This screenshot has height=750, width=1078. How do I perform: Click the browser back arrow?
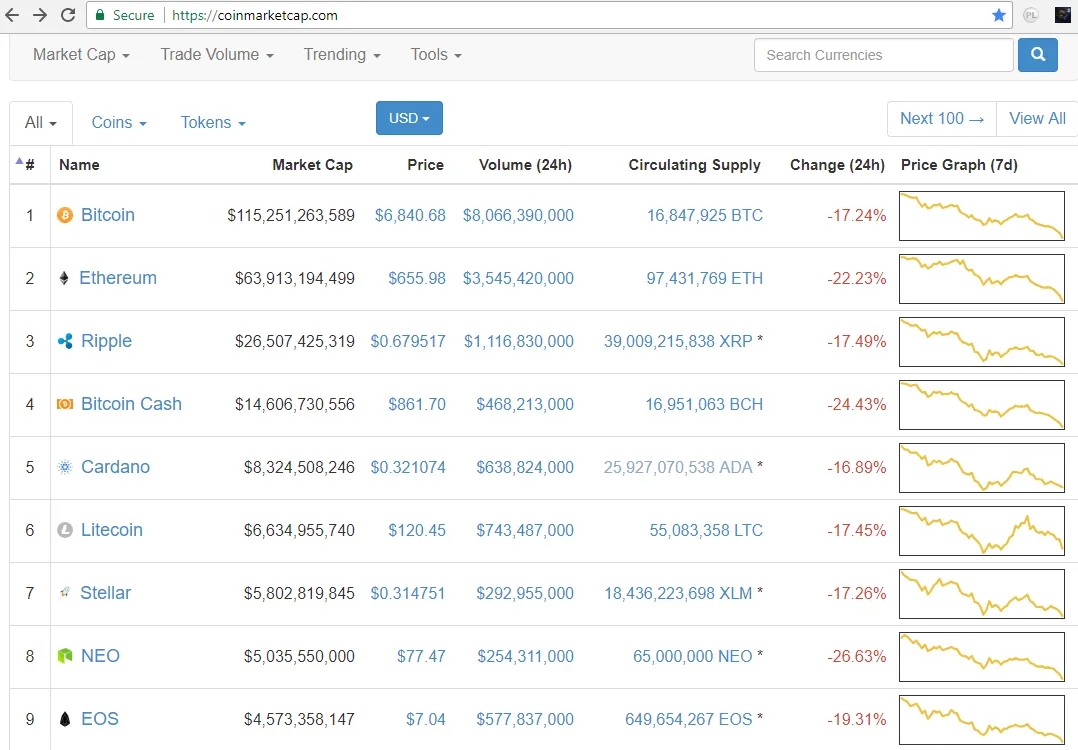(12, 15)
